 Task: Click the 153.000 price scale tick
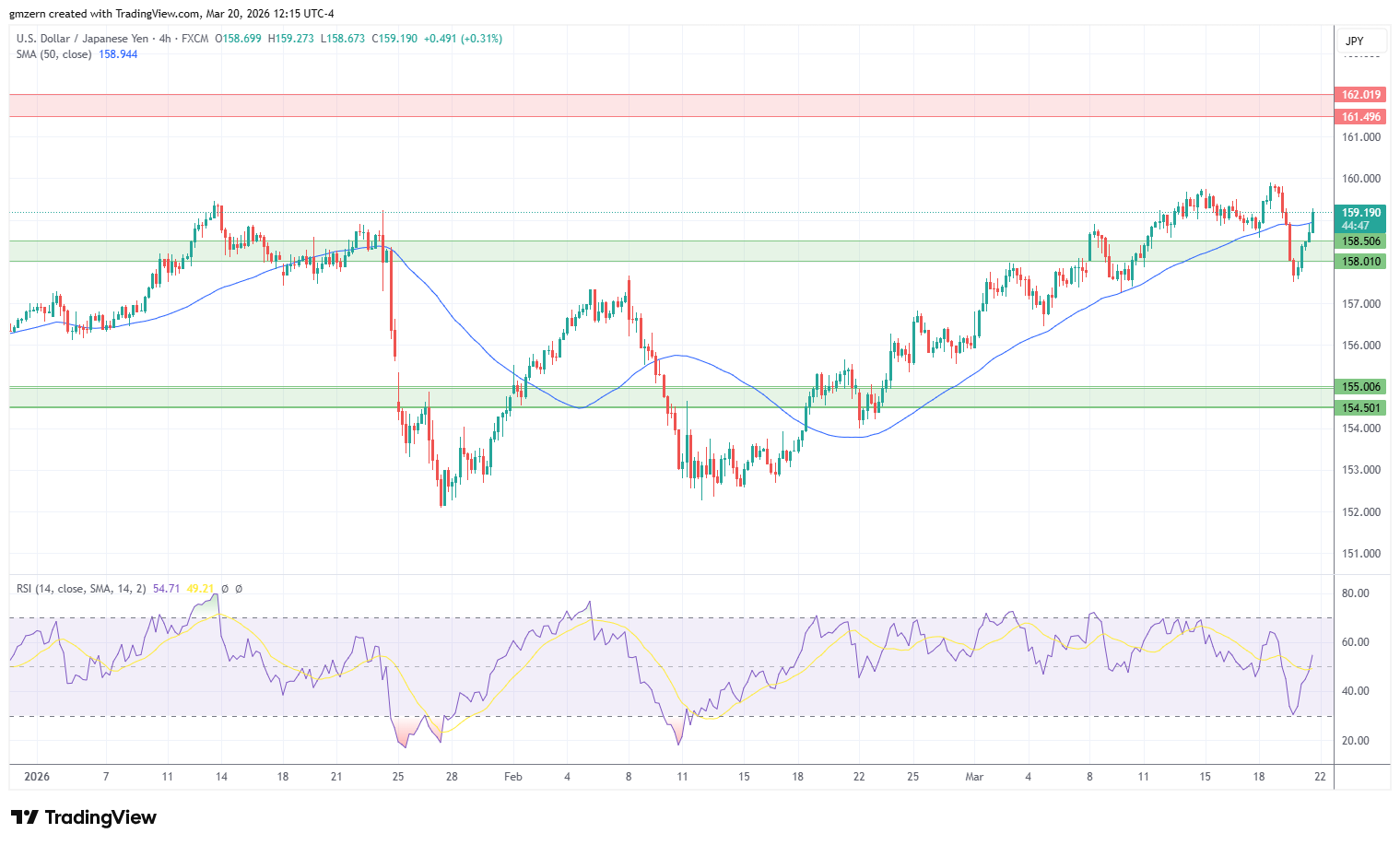1361,470
